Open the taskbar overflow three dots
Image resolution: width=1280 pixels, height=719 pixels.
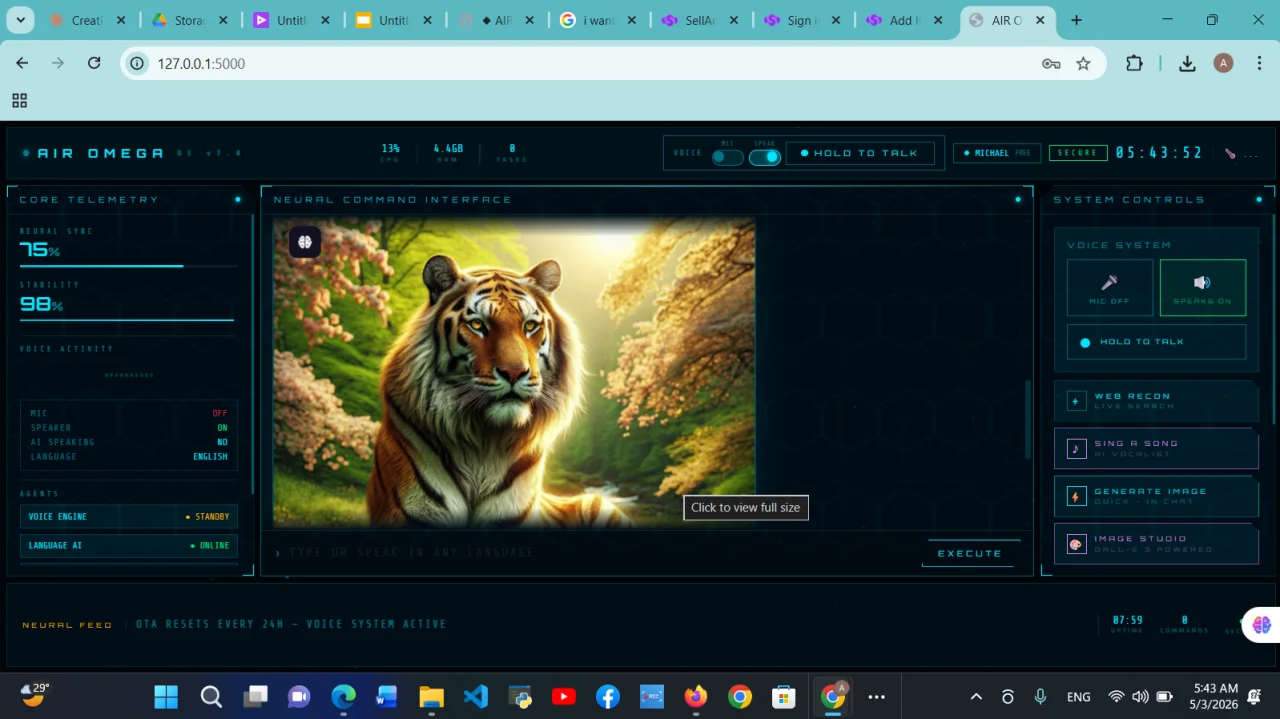[876, 696]
